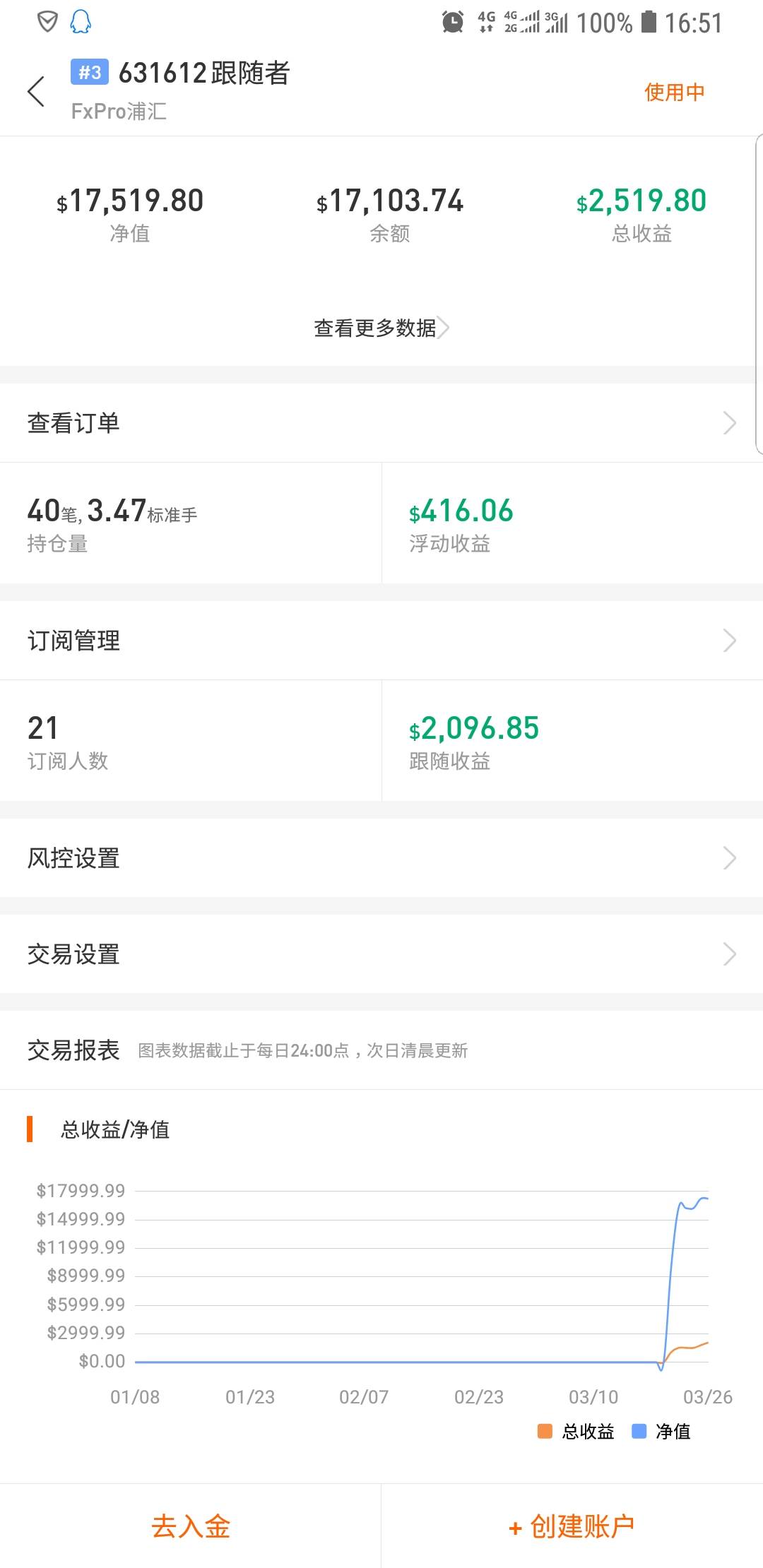Image resolution: width=763 pixels, height=1568 pixels.
Task: Expand 查看更多数据 for more data
Action: point(381,328)
